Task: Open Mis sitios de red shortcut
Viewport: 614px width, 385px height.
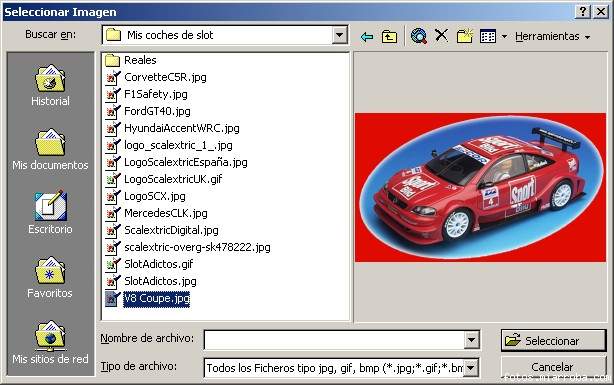Action: pyautogui.click(x=51, y=343)
